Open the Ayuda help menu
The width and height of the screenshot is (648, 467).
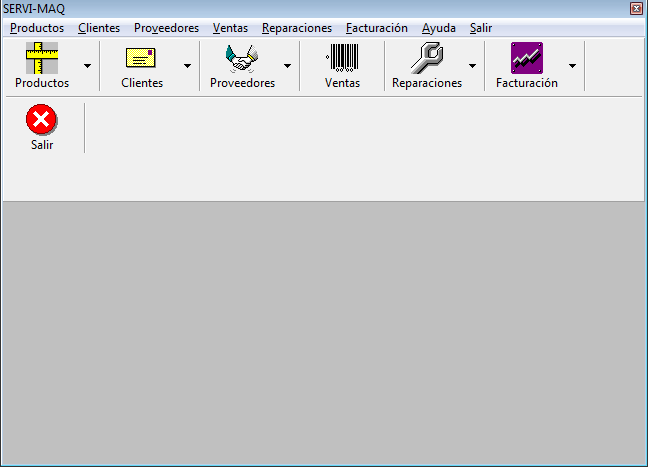pyautogui.click(x=439, y=28)
